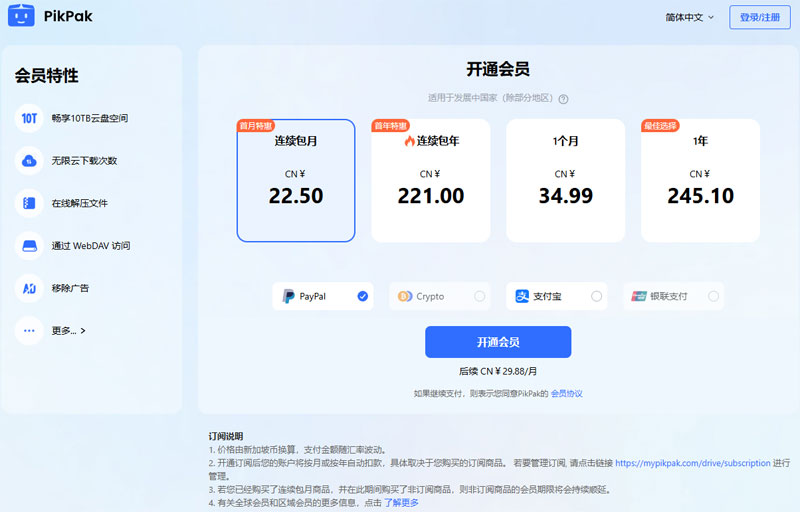Image resolution: width=800 pixels, height=512 pixels.
Task: Click the AD remove ads icon
Action: tap(29, 289)
